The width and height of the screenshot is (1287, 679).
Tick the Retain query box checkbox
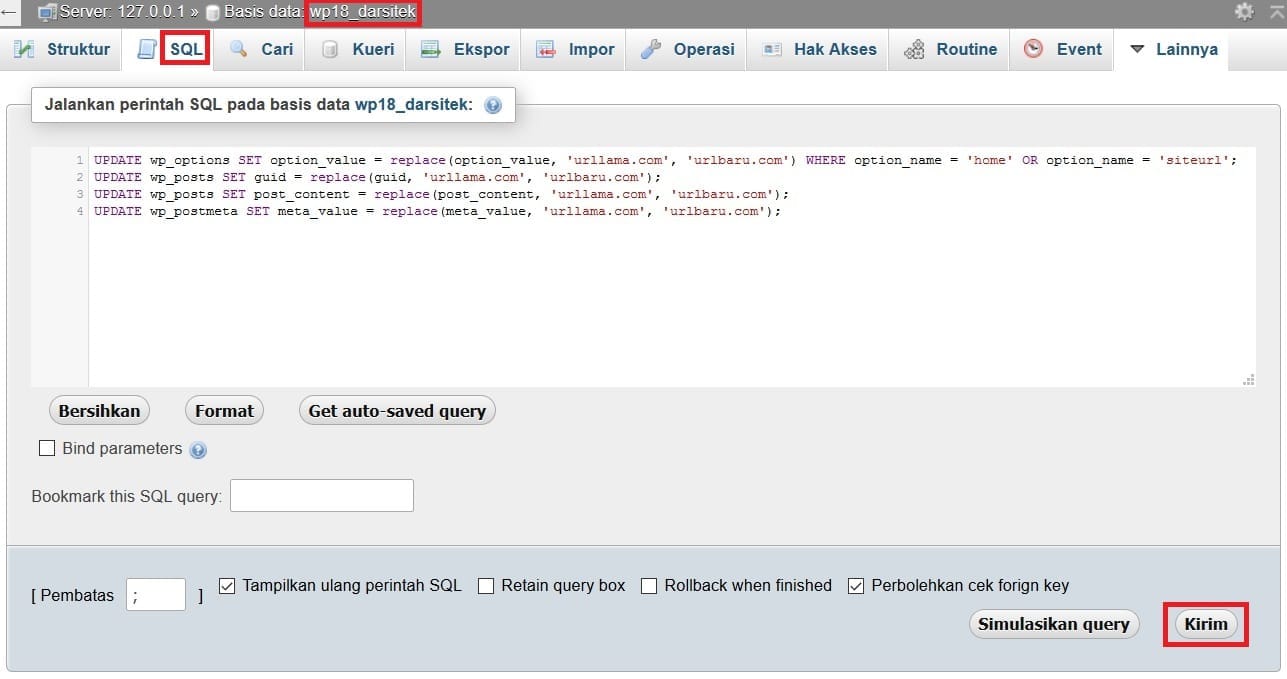pos(486,586)
